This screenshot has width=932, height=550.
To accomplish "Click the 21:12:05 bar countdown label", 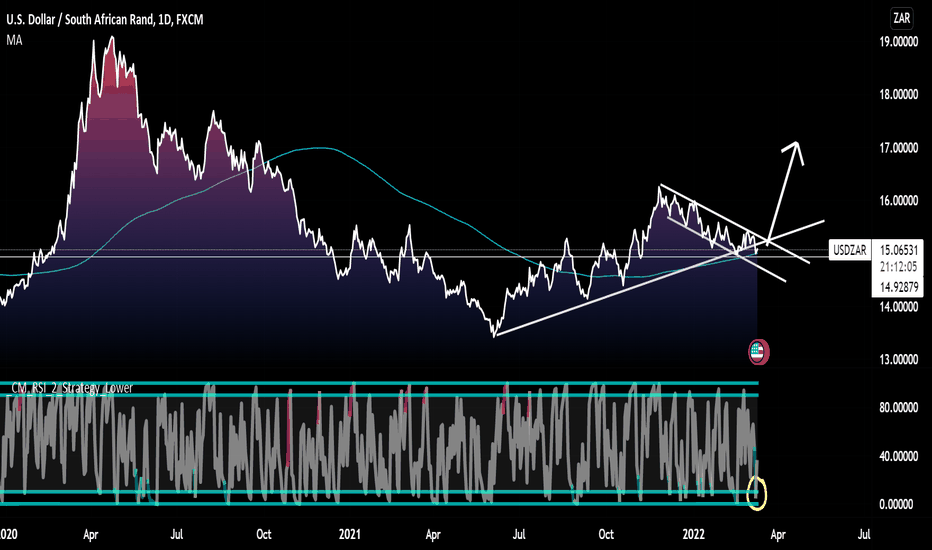I will pyautogui.click(x=899, y=267).
